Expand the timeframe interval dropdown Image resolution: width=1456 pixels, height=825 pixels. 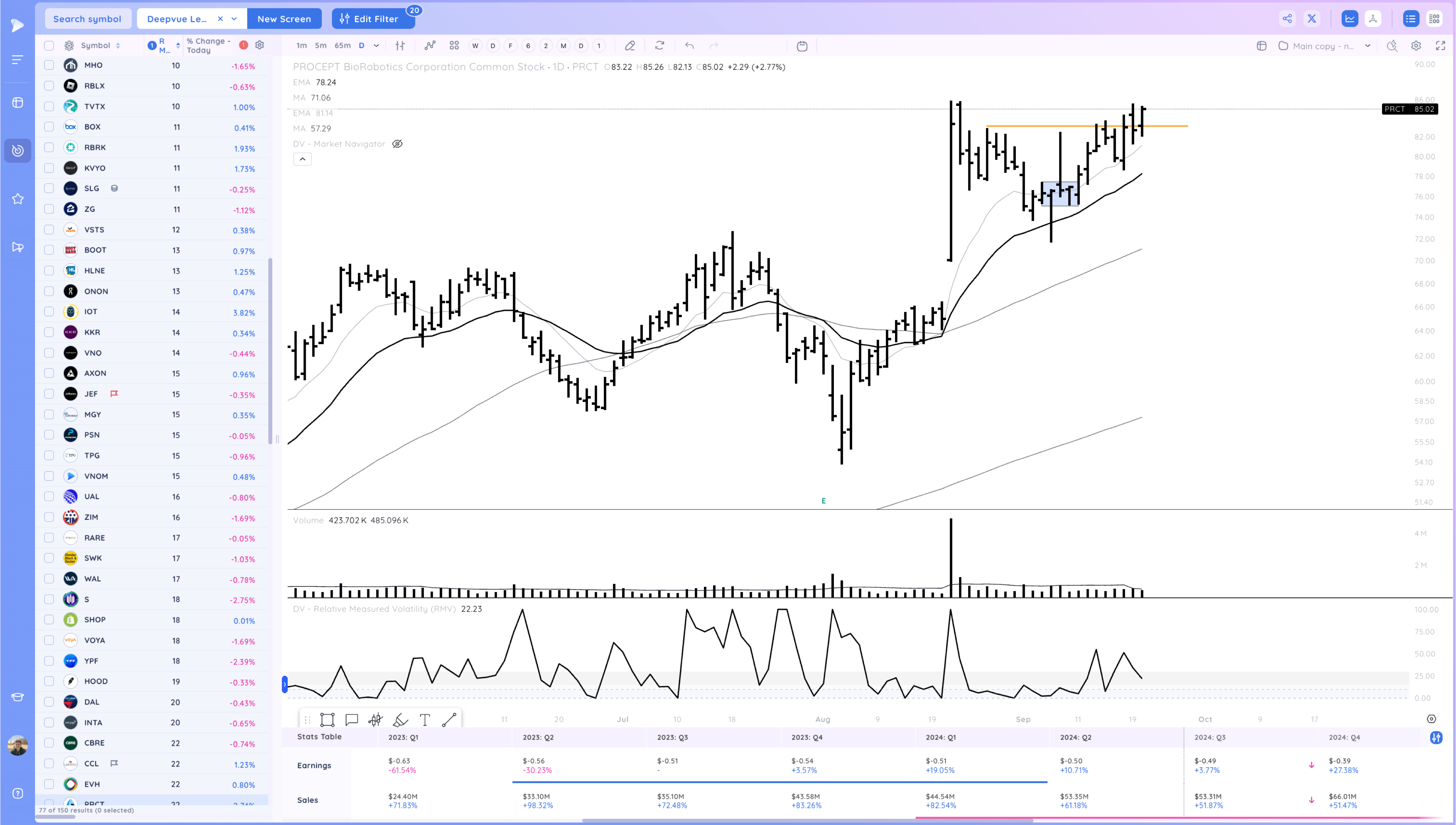pos(376,46)
